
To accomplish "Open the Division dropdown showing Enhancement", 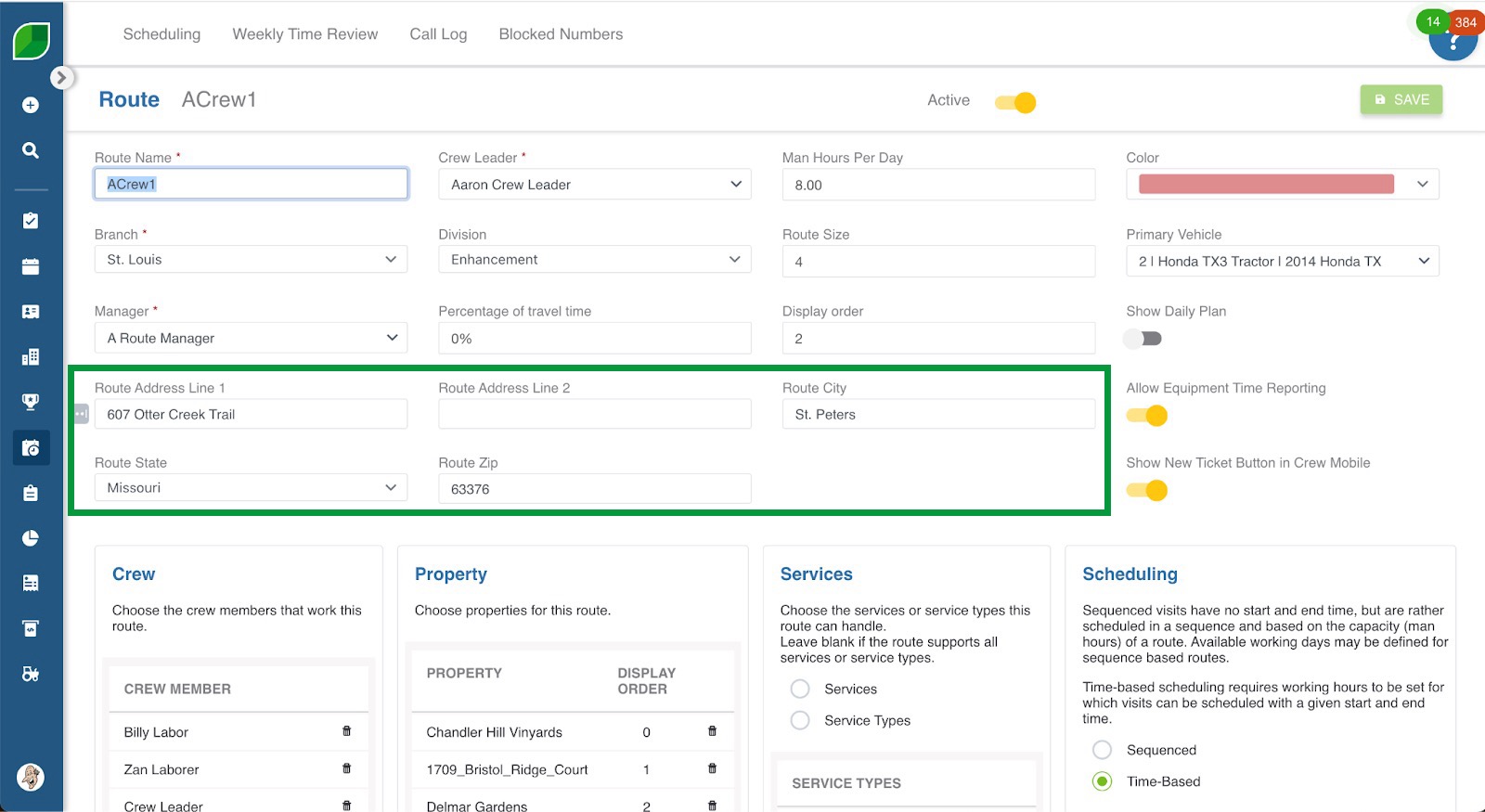I will point(595,260).
